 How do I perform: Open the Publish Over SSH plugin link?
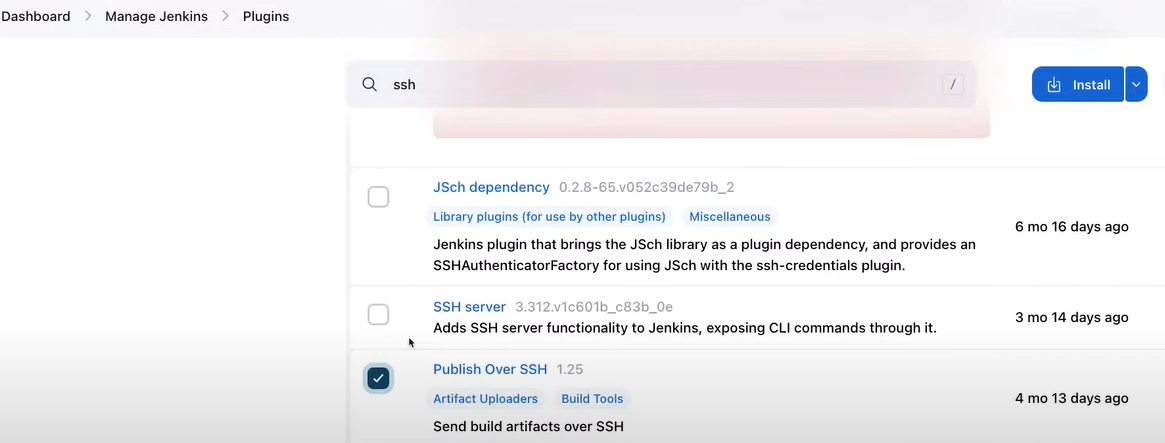[490, 369]
